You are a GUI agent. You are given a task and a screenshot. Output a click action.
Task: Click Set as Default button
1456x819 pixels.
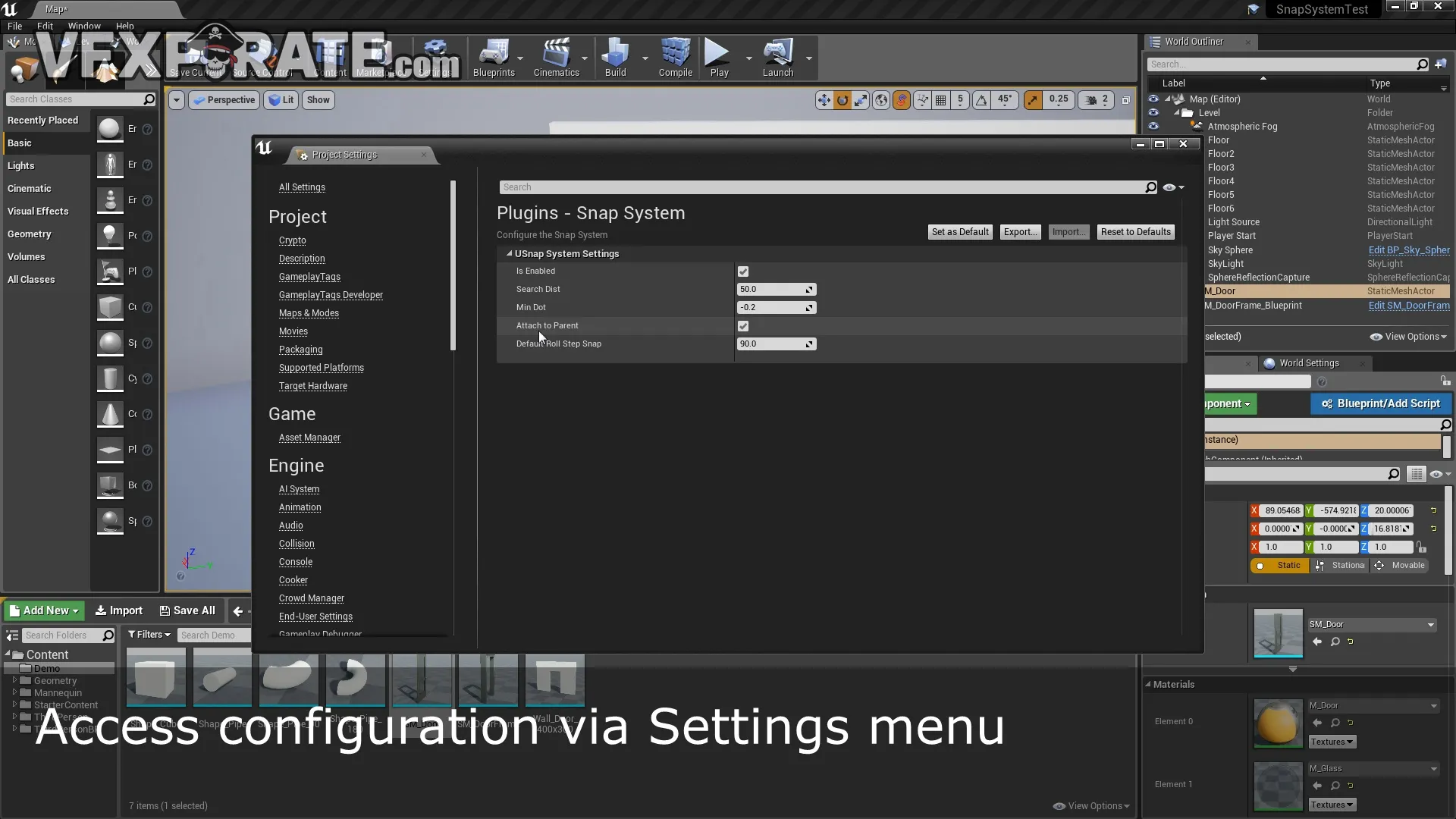pos(960,232)
